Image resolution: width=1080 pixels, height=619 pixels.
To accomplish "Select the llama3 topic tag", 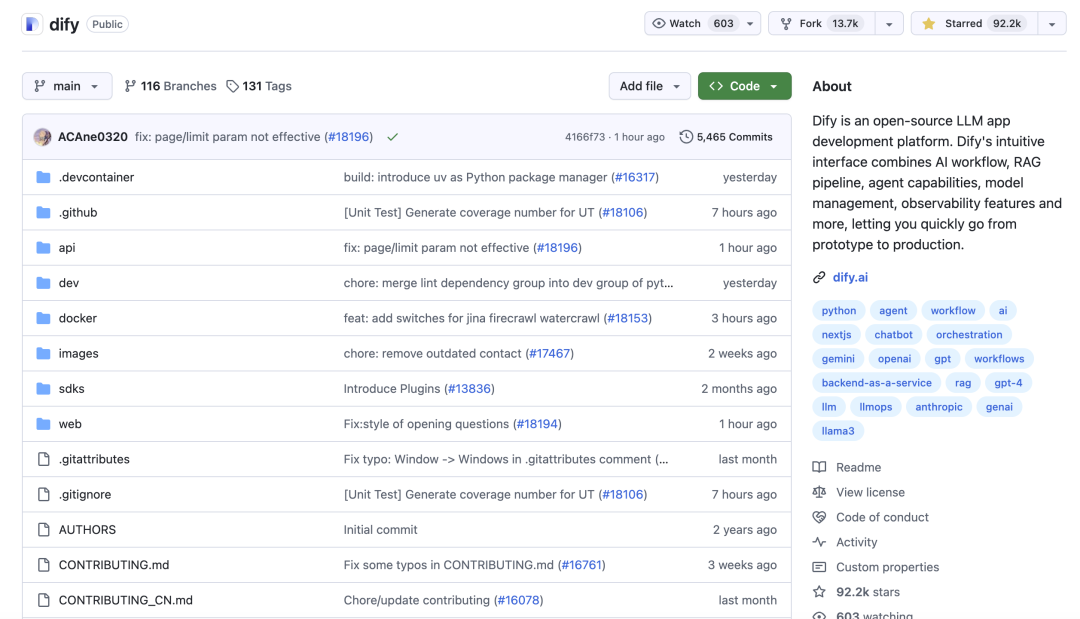I will pyautogui.click(x=838, y=431).
